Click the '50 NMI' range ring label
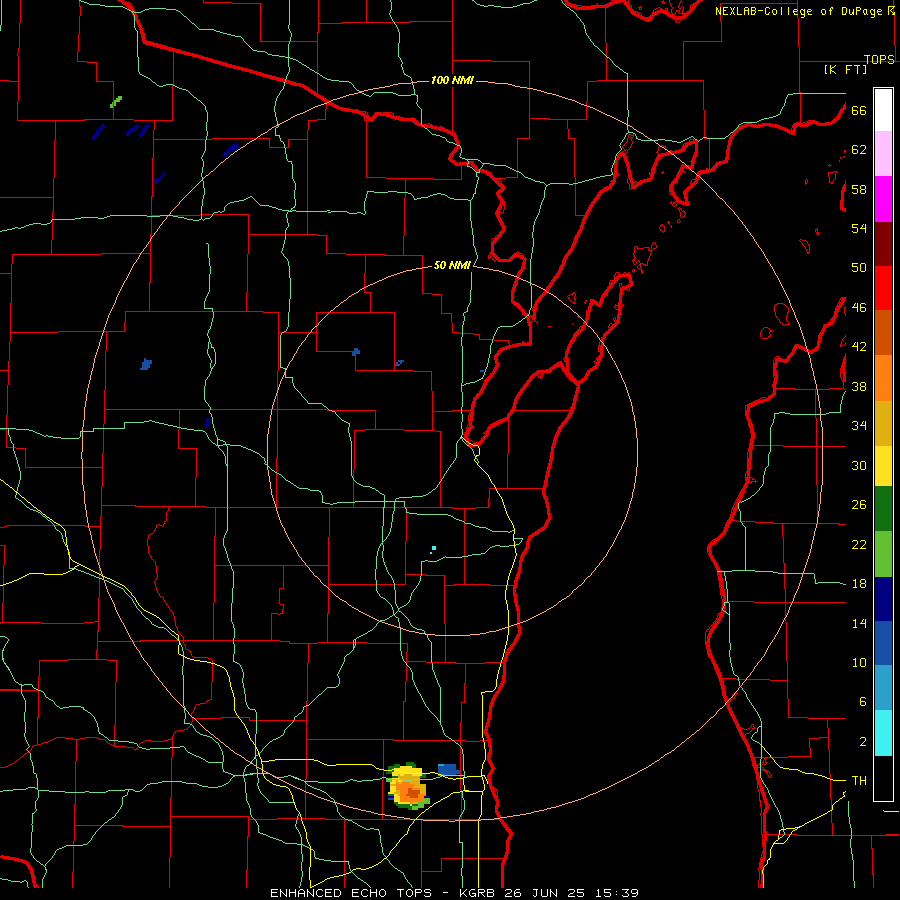 452,265
